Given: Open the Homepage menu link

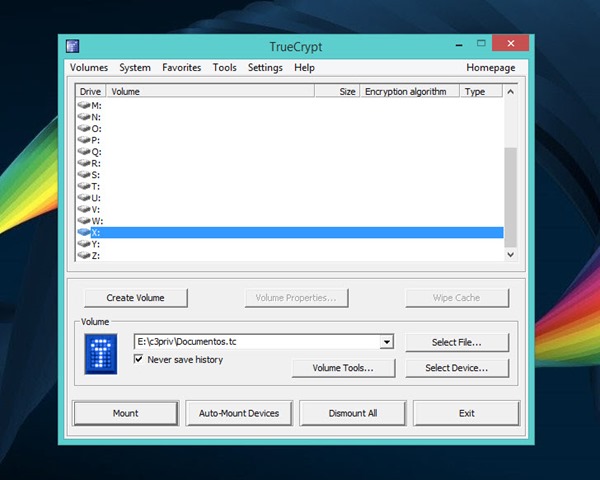Looking at the screenshot, I should (x=491, y=68).
